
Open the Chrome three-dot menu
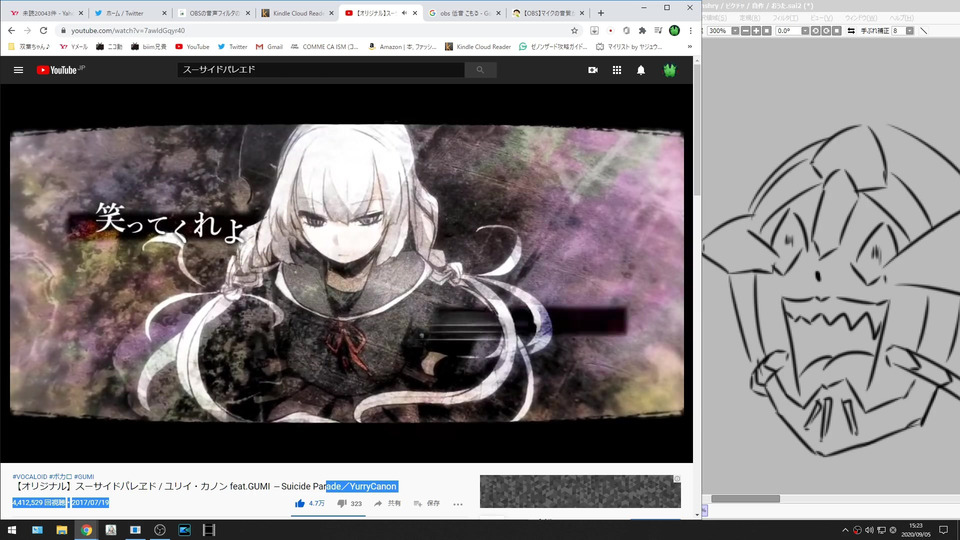[x=690, y=30]
